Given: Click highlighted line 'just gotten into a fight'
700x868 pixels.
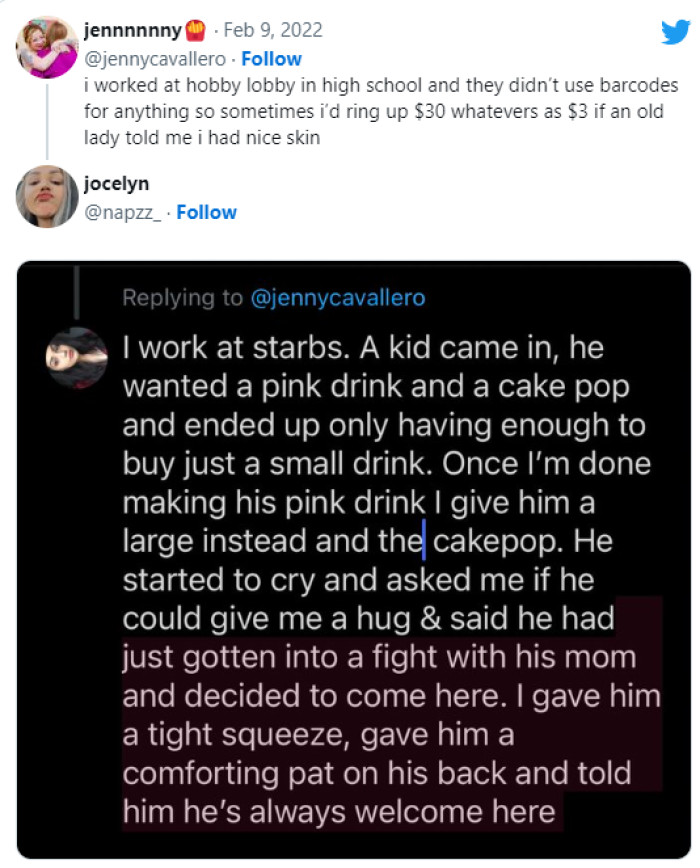Looking at the screenshot, I should pos(379,656).
